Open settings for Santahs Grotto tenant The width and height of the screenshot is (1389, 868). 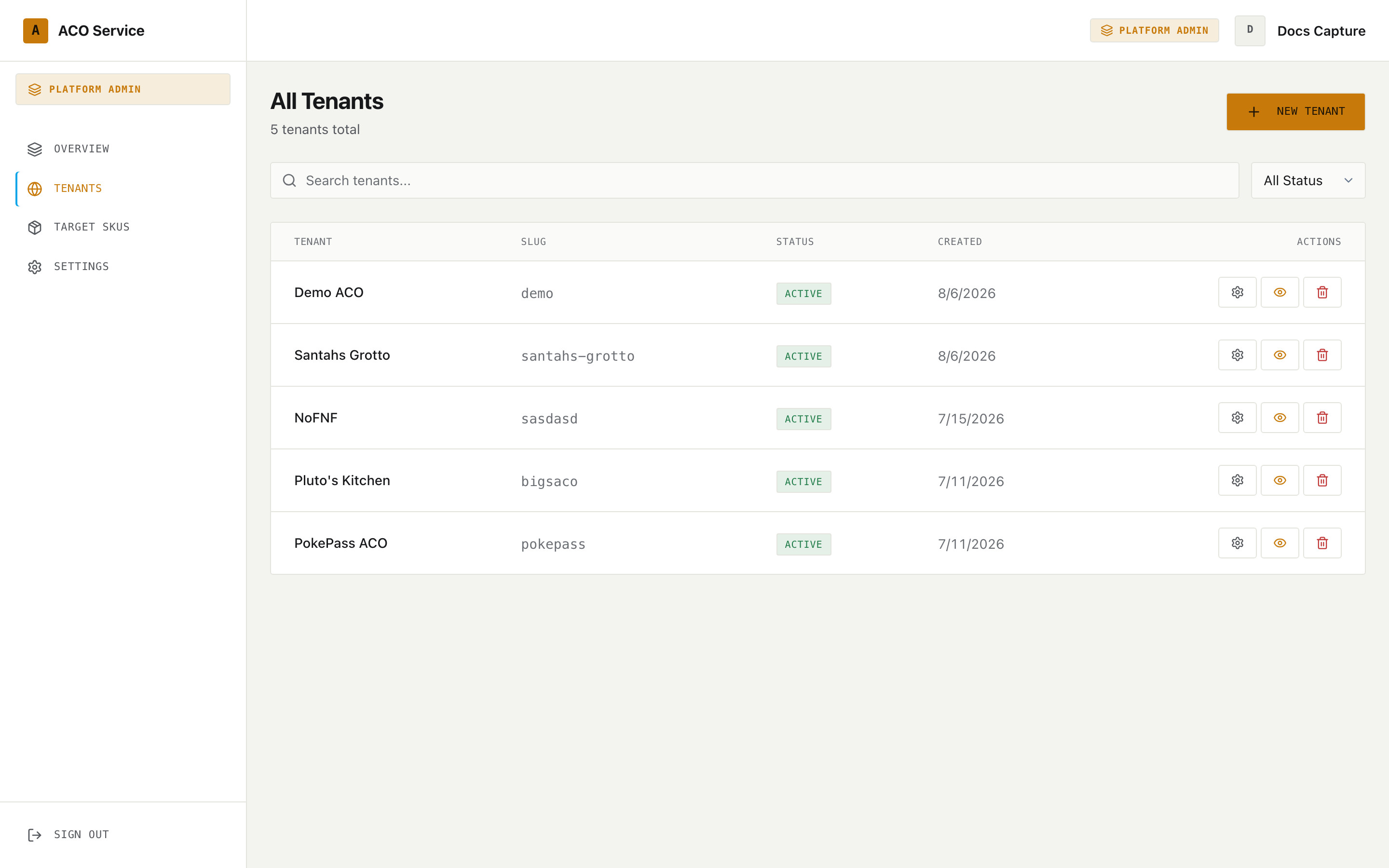[x=1237, y=355]
